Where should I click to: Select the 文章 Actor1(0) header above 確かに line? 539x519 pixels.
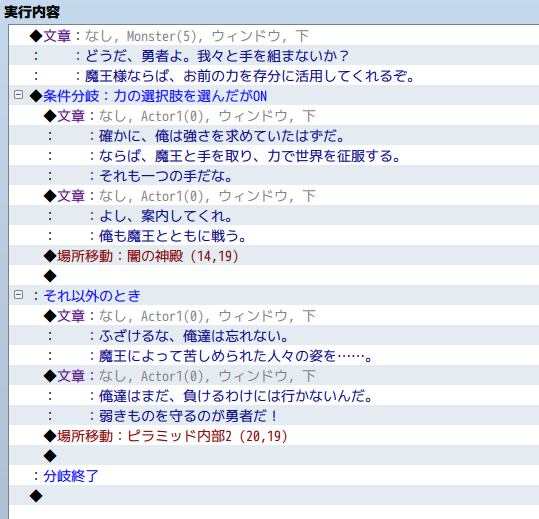pos(274,116)
